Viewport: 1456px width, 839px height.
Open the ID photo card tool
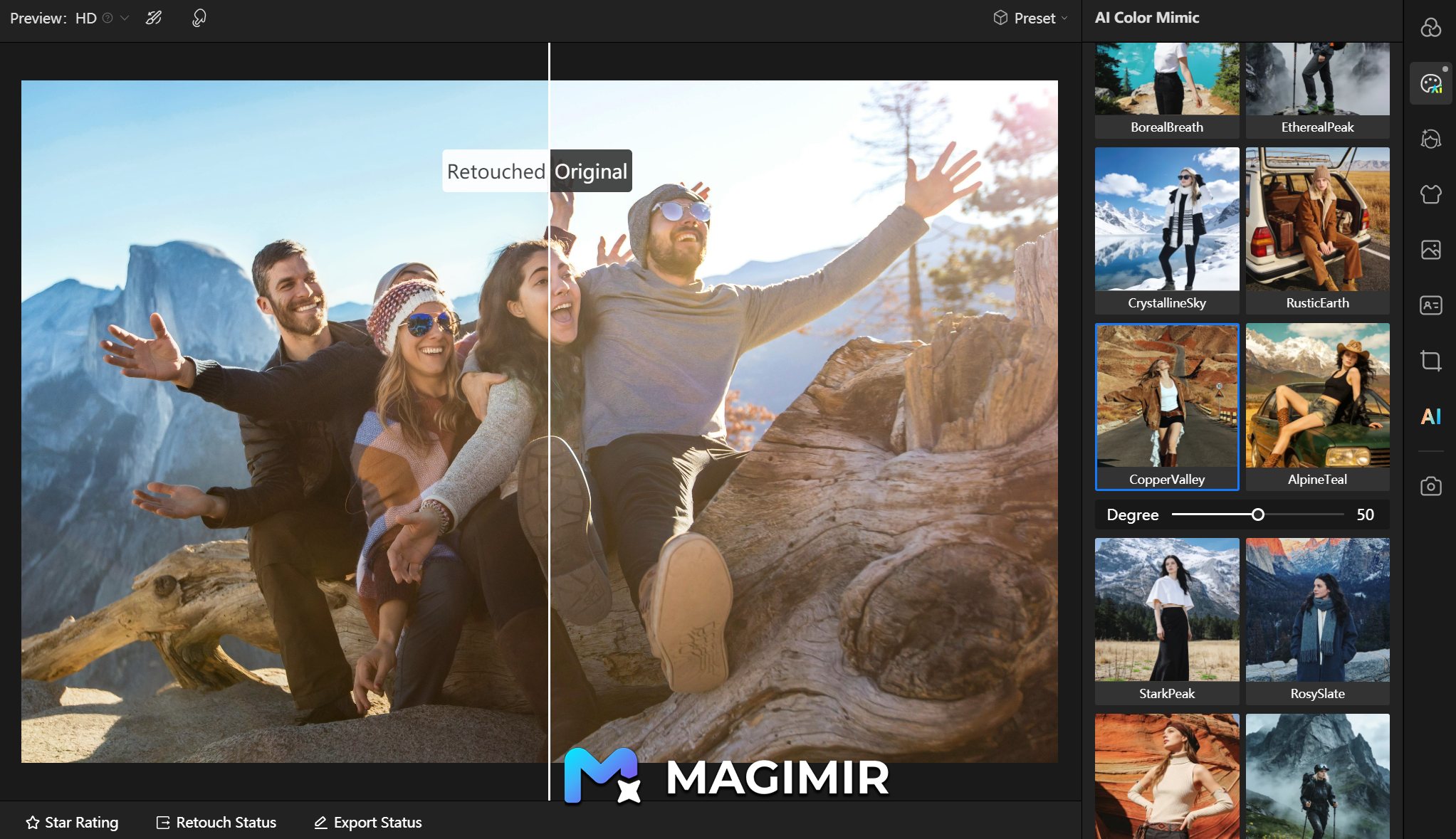coord(1430,305)
